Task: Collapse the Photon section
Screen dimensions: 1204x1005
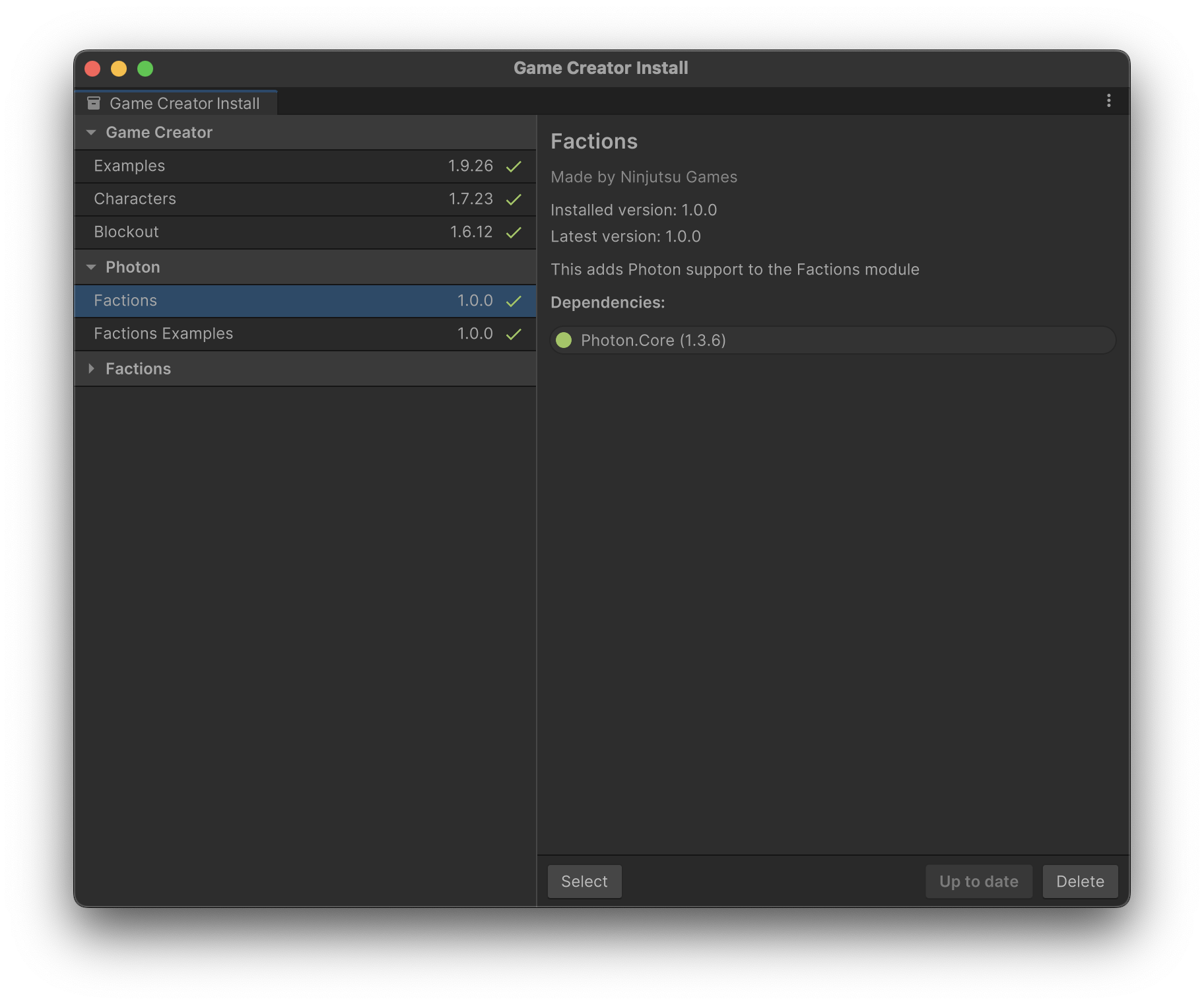Action: point(91,267)
